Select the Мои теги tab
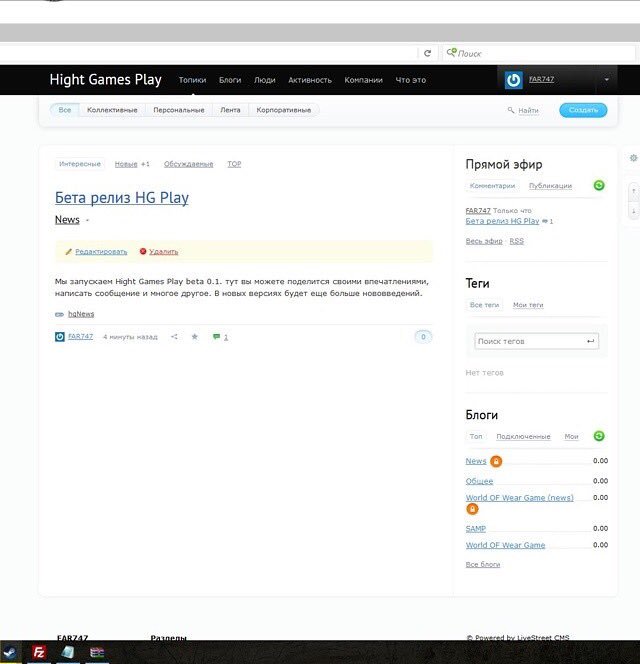The image size is (640, 664). pyautogui.click(x=528, y=305)
